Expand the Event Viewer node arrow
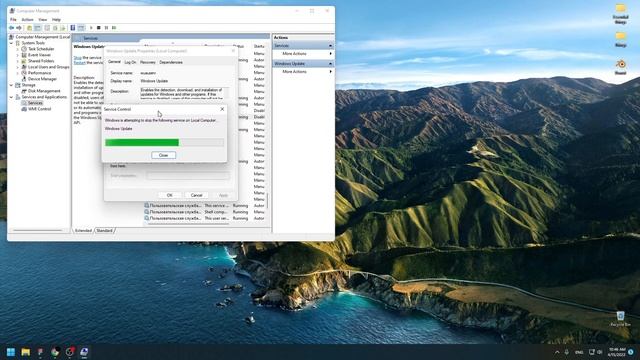The width and height of the screenshot is (640, 360). click(18, 55)
